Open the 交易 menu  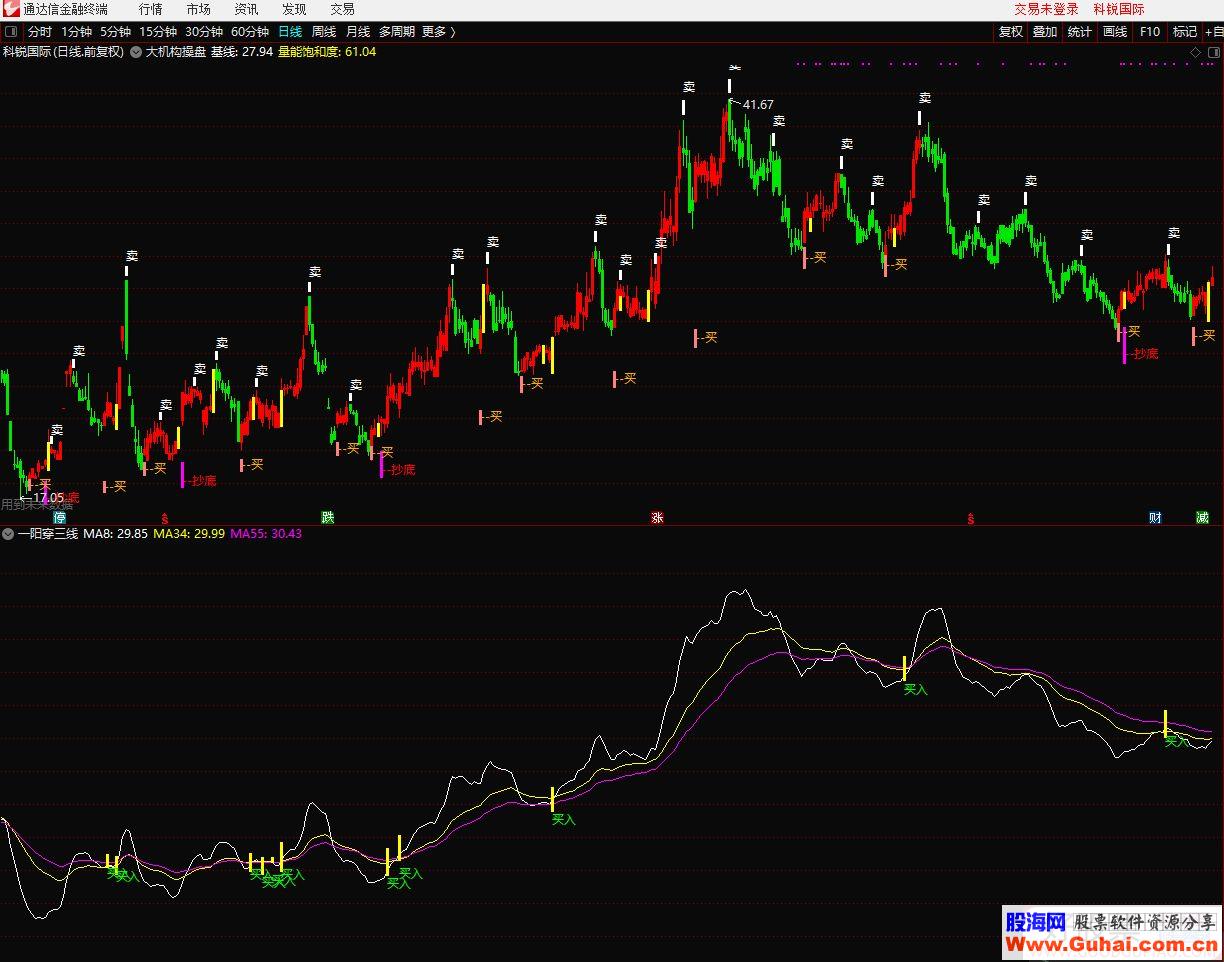342,9
